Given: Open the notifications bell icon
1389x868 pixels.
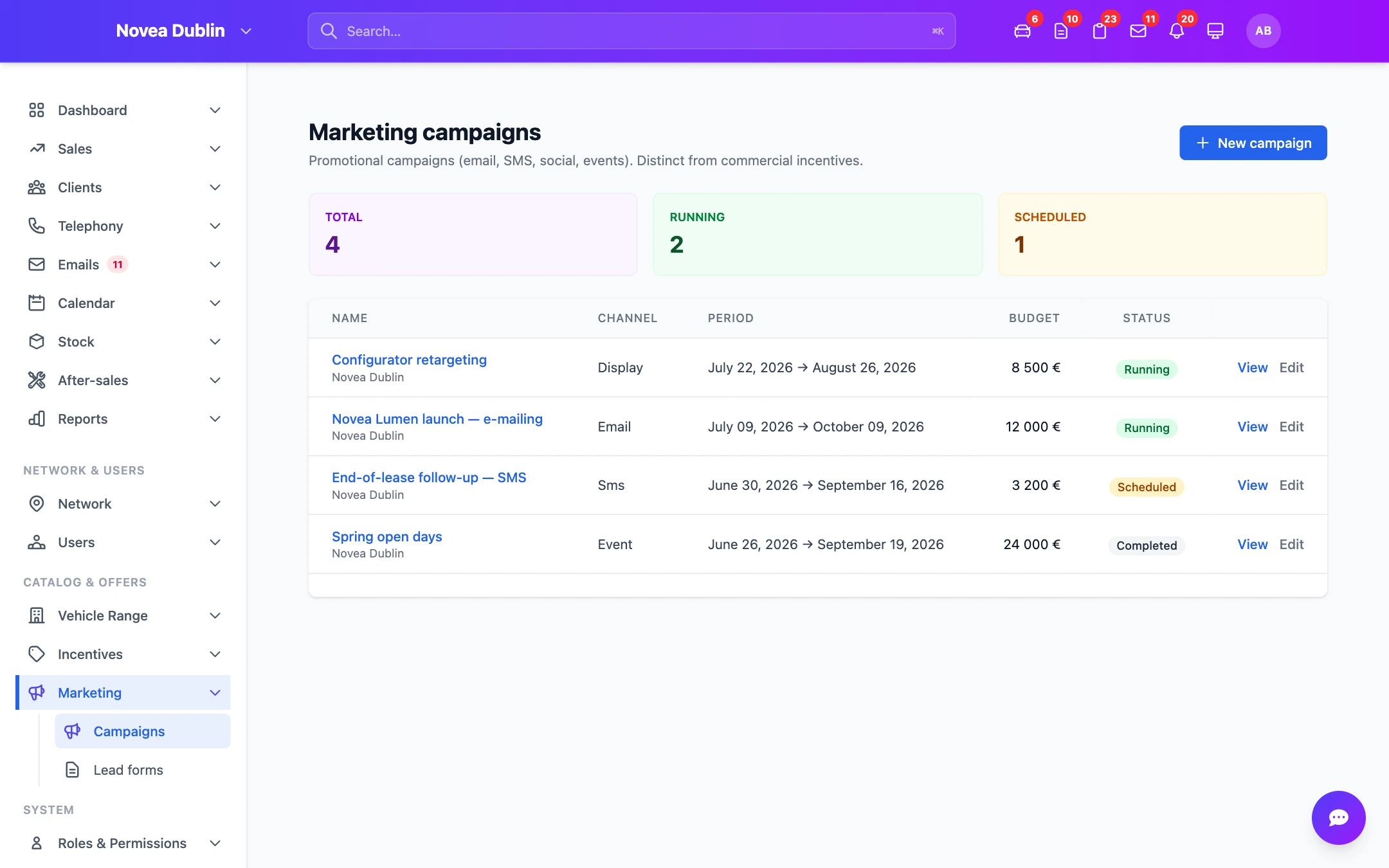Looking at the screenshot, I should coord(1177,31).
